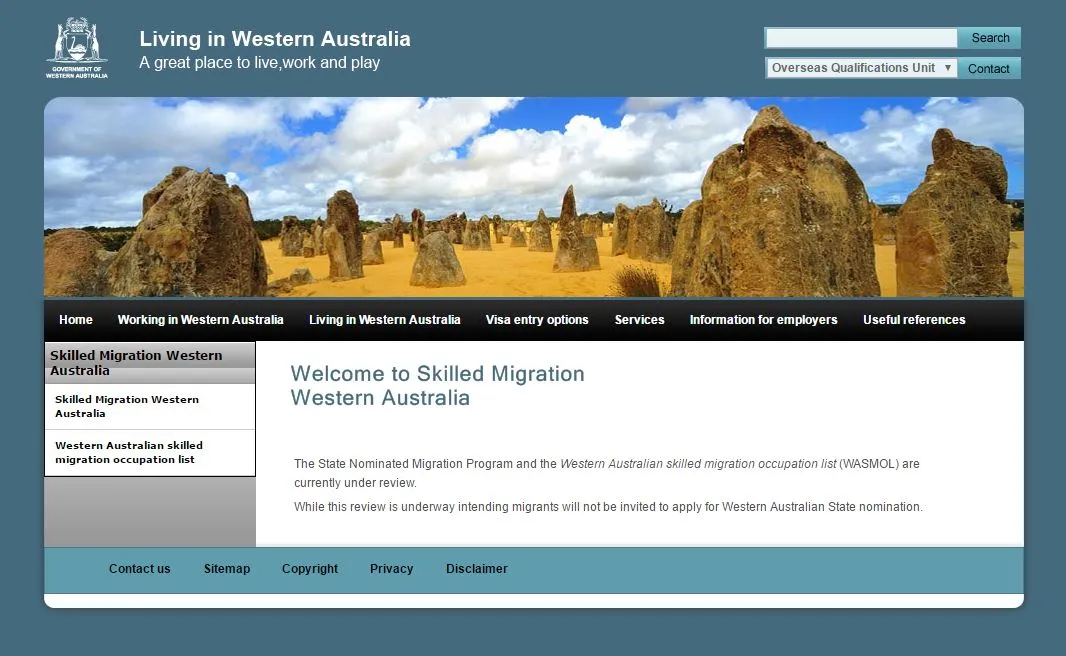Open Information for employers nav item
Viewport: 1066px width, 656px height.
tap(763, 320)
